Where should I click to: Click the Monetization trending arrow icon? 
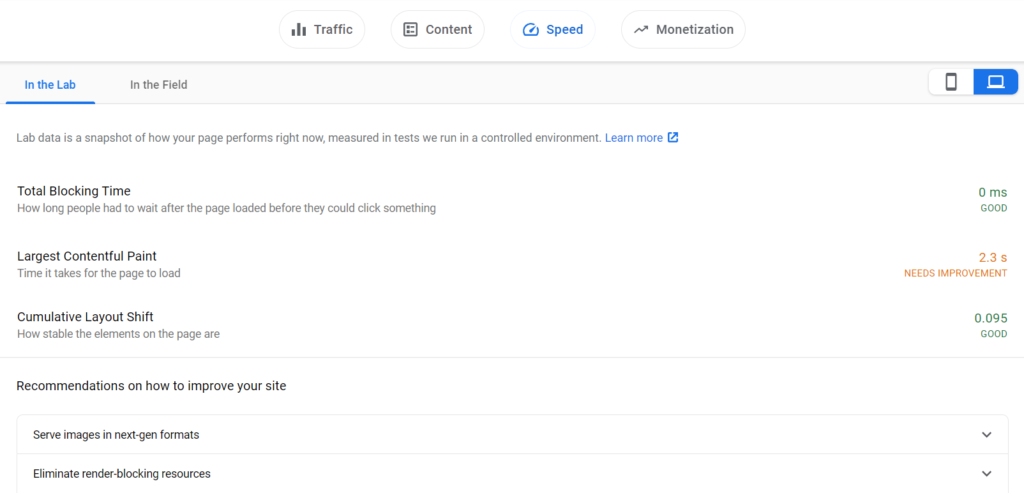pyautogui.click(x=641, y=29)
